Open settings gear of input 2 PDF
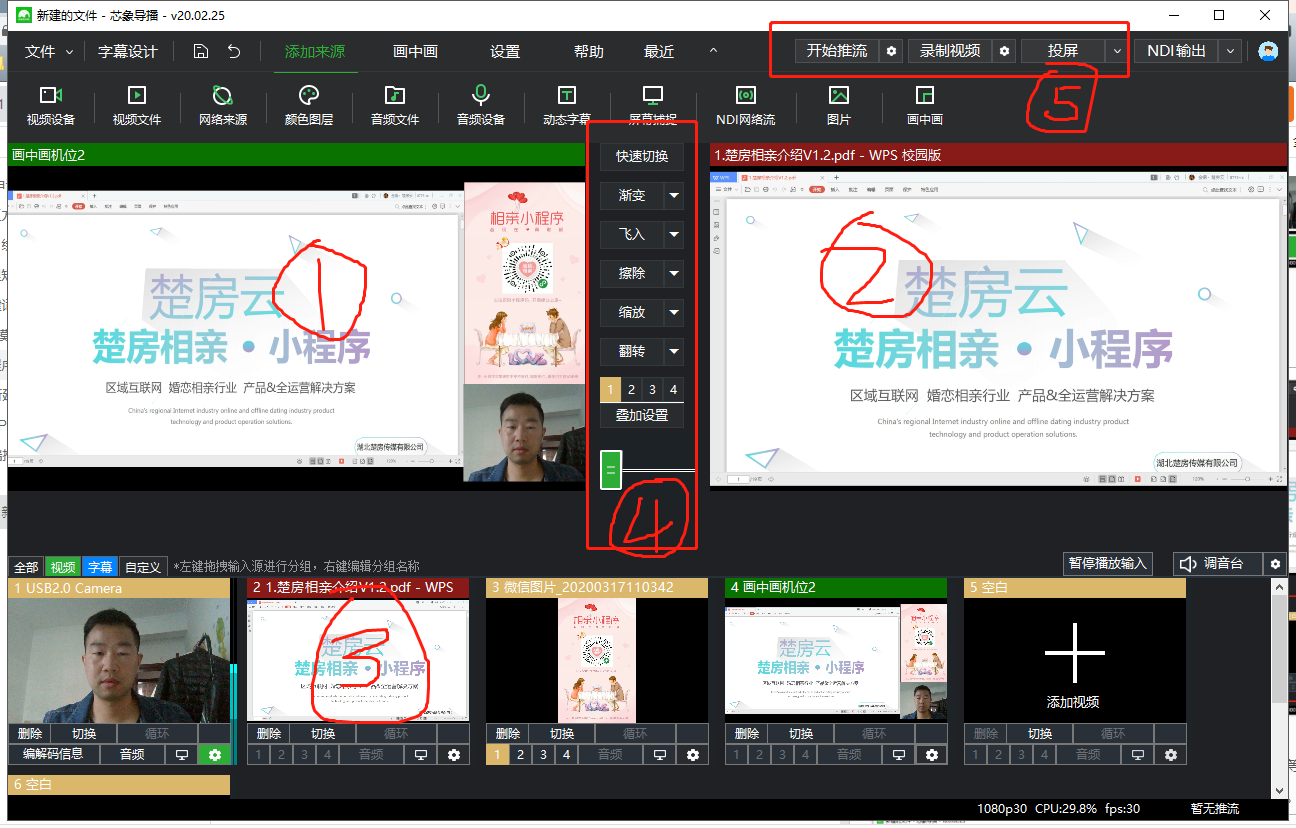Screen dimensions: 1296x828 [x=454, y=754]
